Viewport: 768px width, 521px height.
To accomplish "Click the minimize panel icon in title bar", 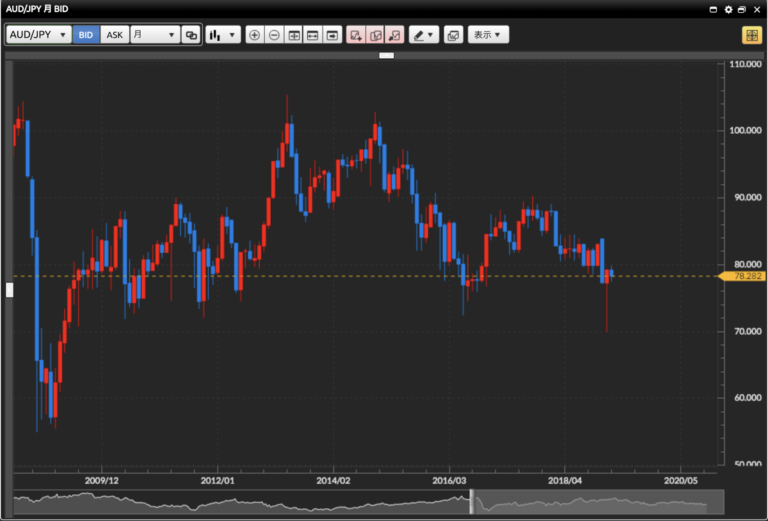I will click(714, 9).
